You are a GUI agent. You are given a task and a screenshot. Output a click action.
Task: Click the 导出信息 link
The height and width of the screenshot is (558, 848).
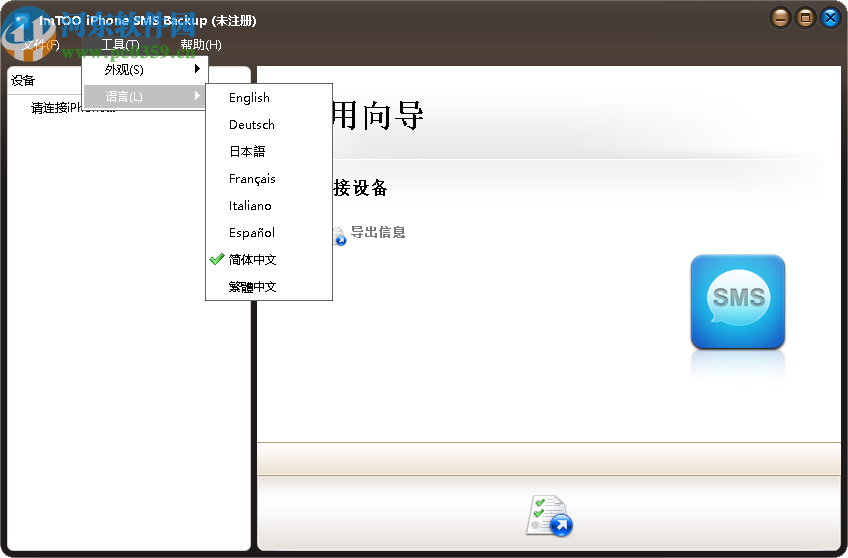click(377, 232)
